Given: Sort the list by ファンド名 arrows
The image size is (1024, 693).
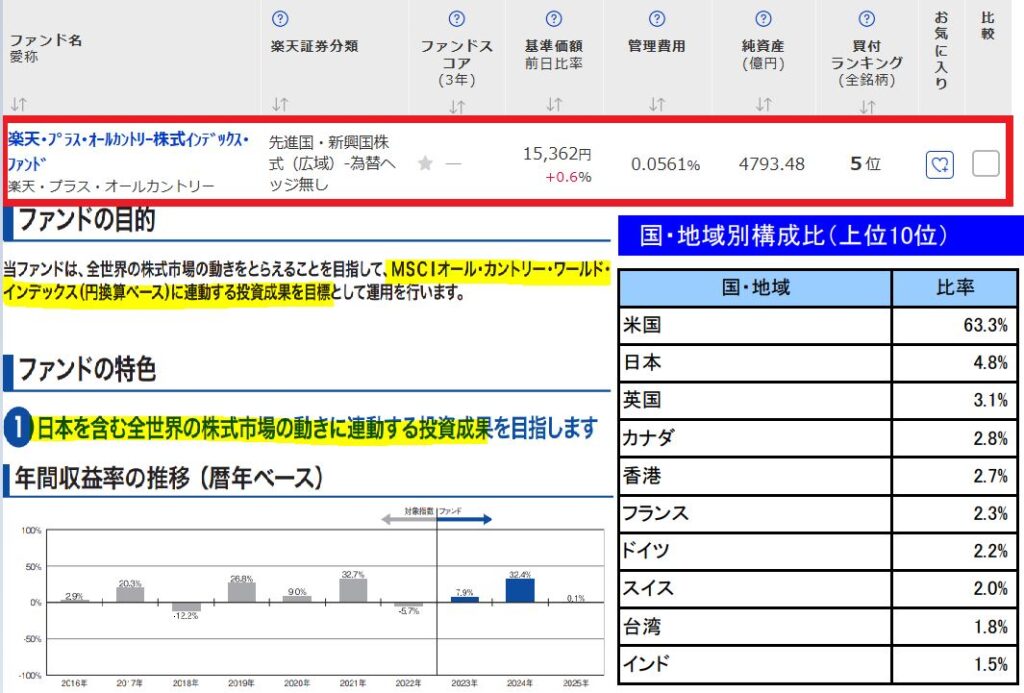Looking at the screenshot, I should coord(19,103).
